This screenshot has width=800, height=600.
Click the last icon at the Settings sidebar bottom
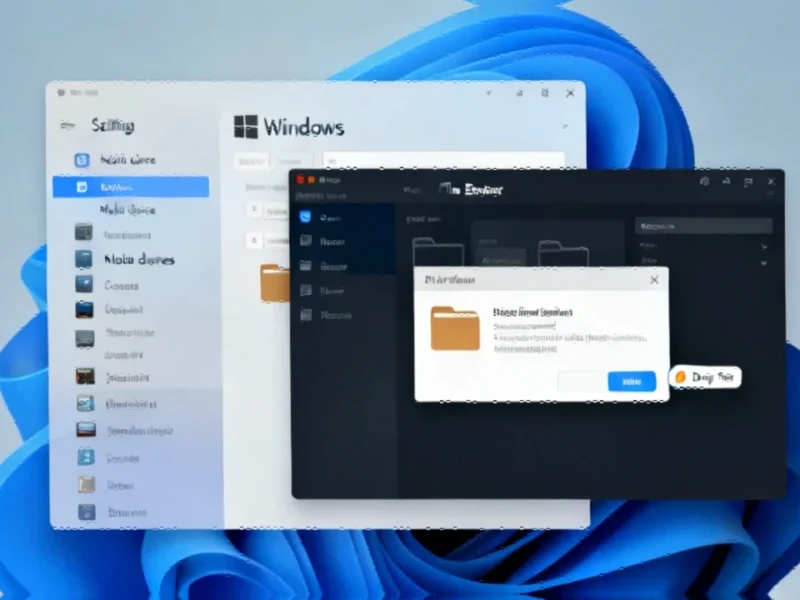86,511
